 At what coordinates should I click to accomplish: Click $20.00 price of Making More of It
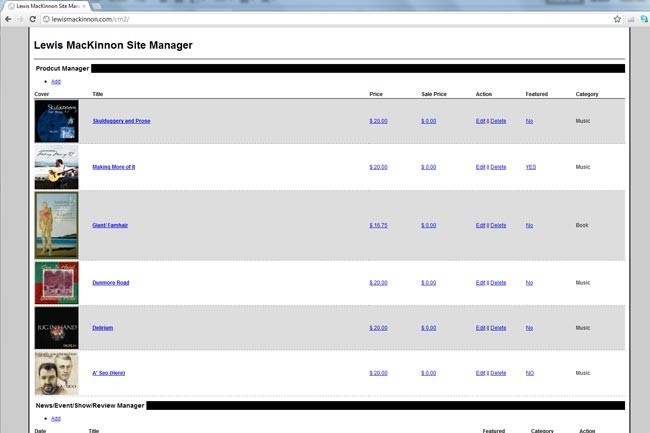[378, 167]
